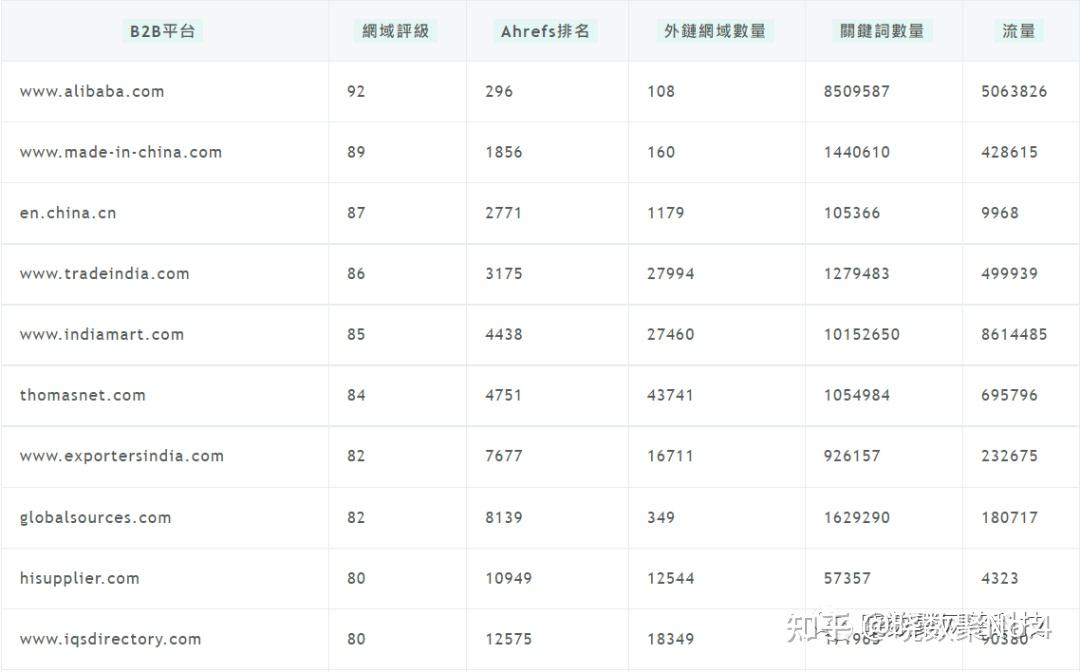
Task: Click traffic value 4323
Action: pos(999,578)
